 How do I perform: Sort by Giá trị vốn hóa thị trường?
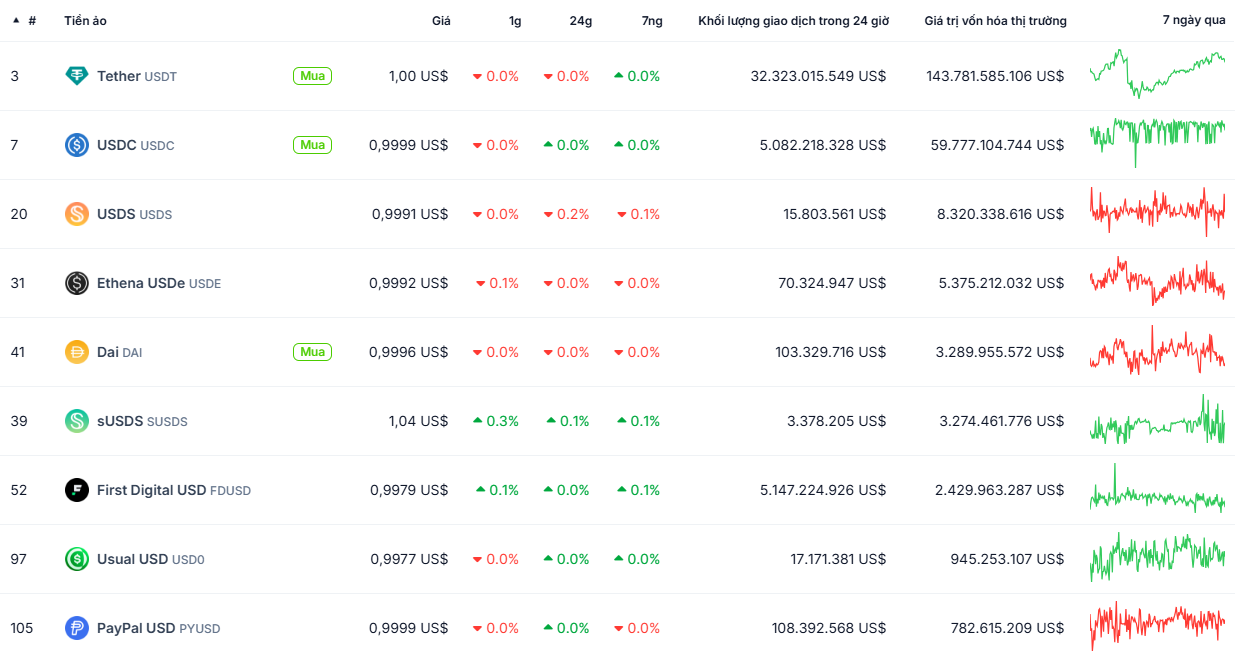[x=994, y=20]
